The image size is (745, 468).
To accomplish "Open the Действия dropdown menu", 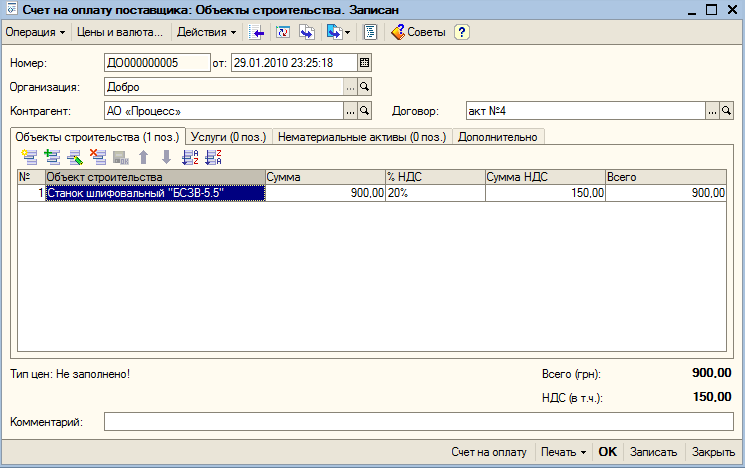I will pyautogui.click(x=206, y=32).
